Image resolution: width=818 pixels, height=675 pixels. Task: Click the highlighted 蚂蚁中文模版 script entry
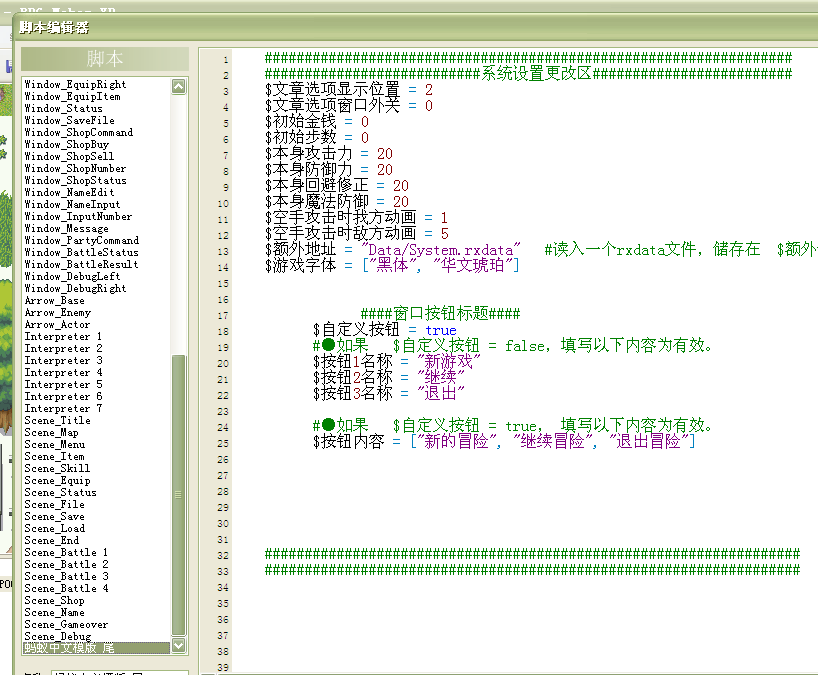coord(97,648)
